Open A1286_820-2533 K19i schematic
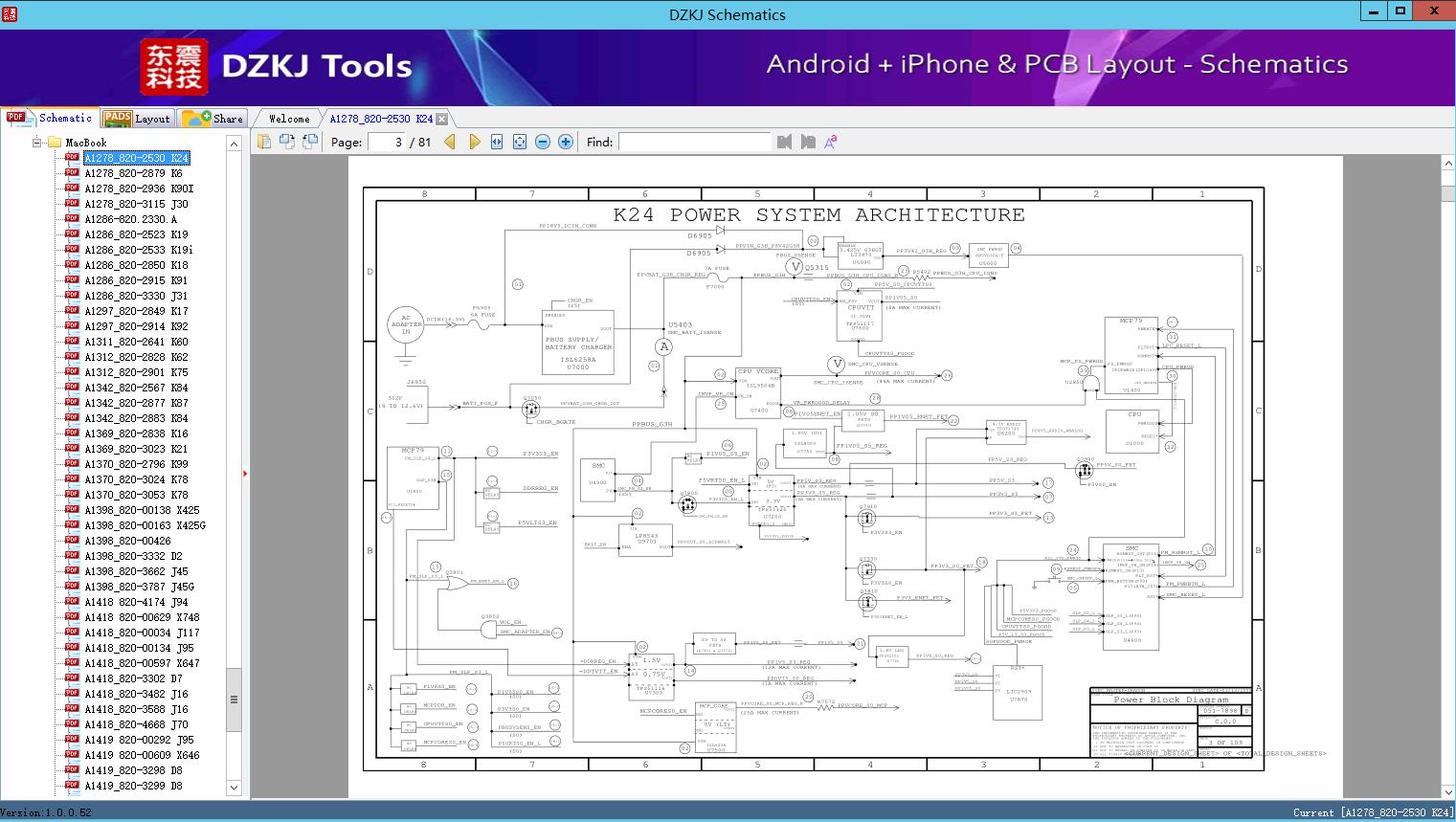The height and width of the screenshot is (822, 1456). tap(139, 250)
